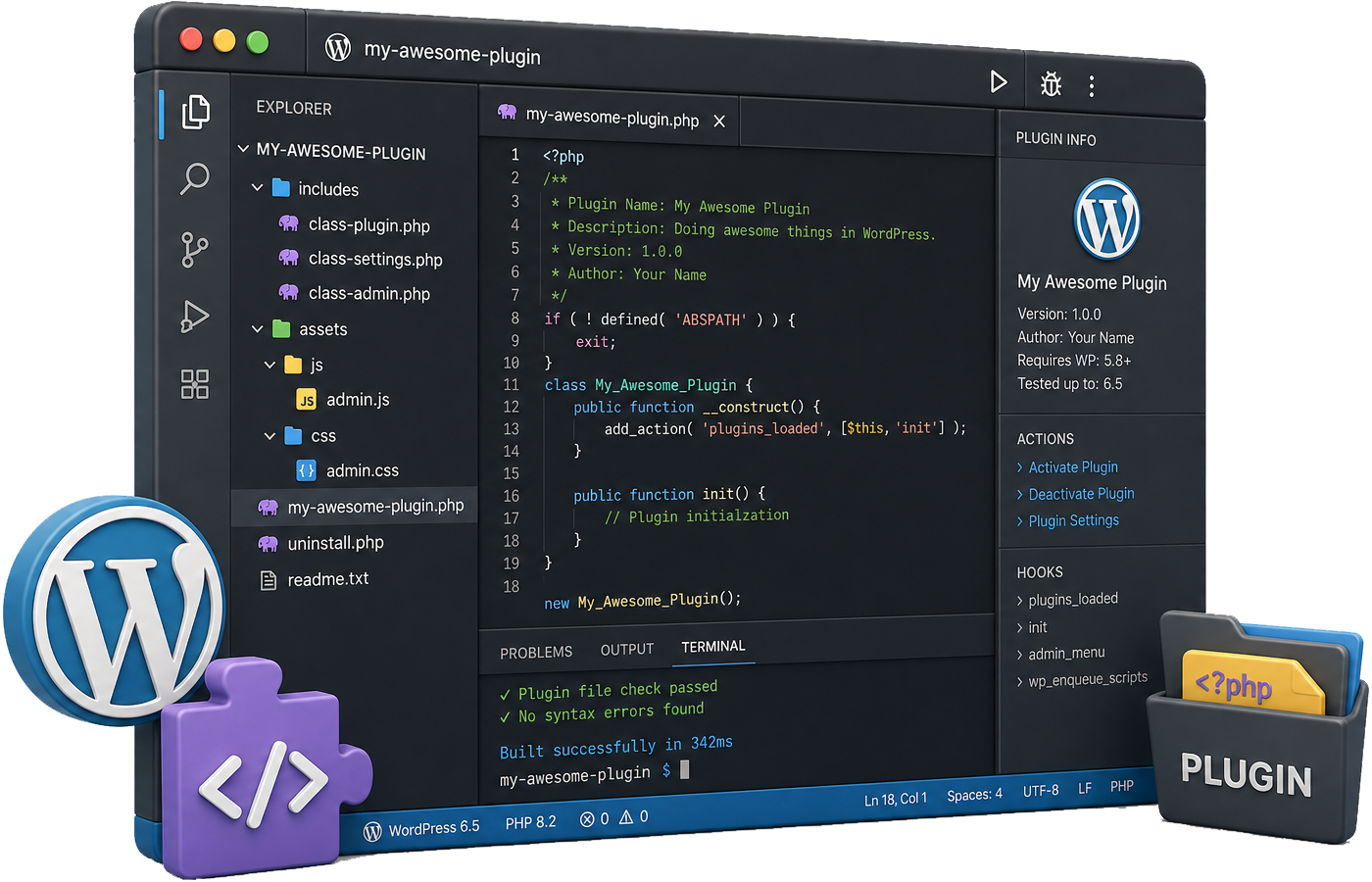1372x882 pixels.
Task: Select the TERMINAL panel tab
Action: click(x=713, y=647)
